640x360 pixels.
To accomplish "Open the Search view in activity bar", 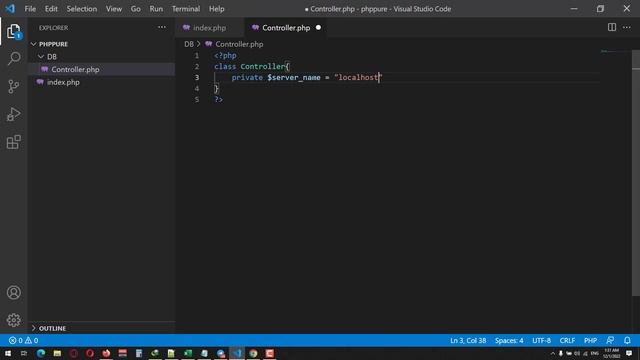I will [14, 58].
